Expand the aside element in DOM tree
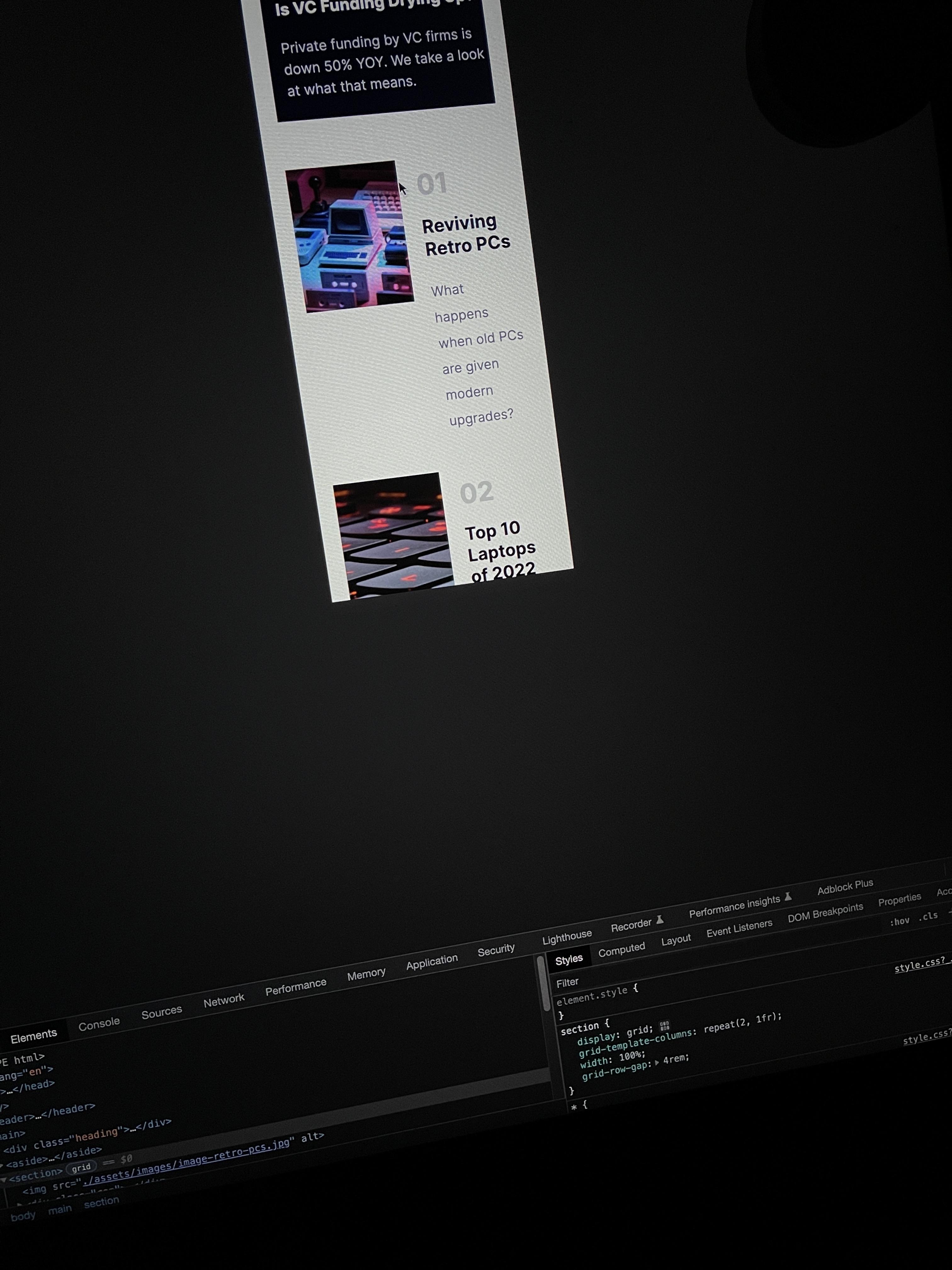 point(2,1165)
